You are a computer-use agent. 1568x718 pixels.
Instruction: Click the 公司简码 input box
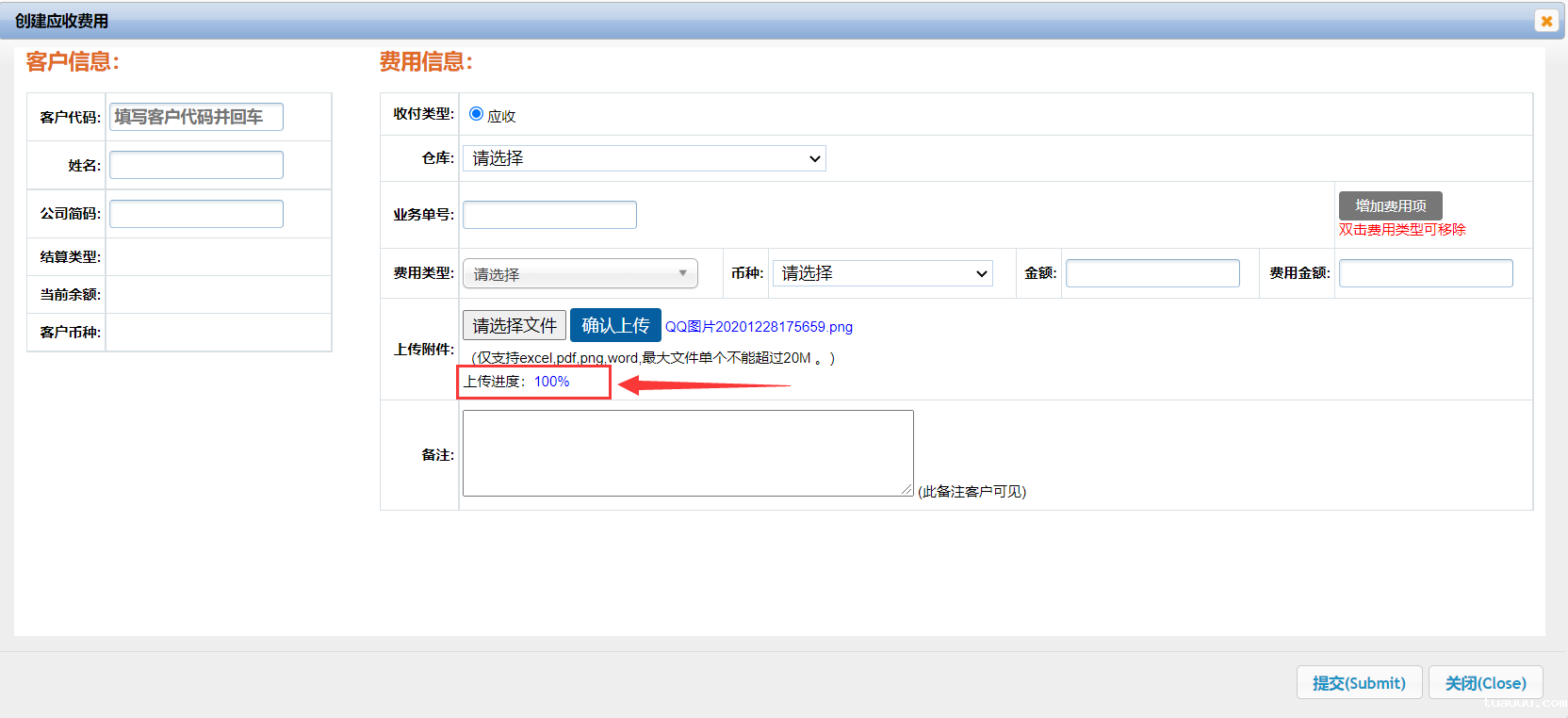[196, 214]
